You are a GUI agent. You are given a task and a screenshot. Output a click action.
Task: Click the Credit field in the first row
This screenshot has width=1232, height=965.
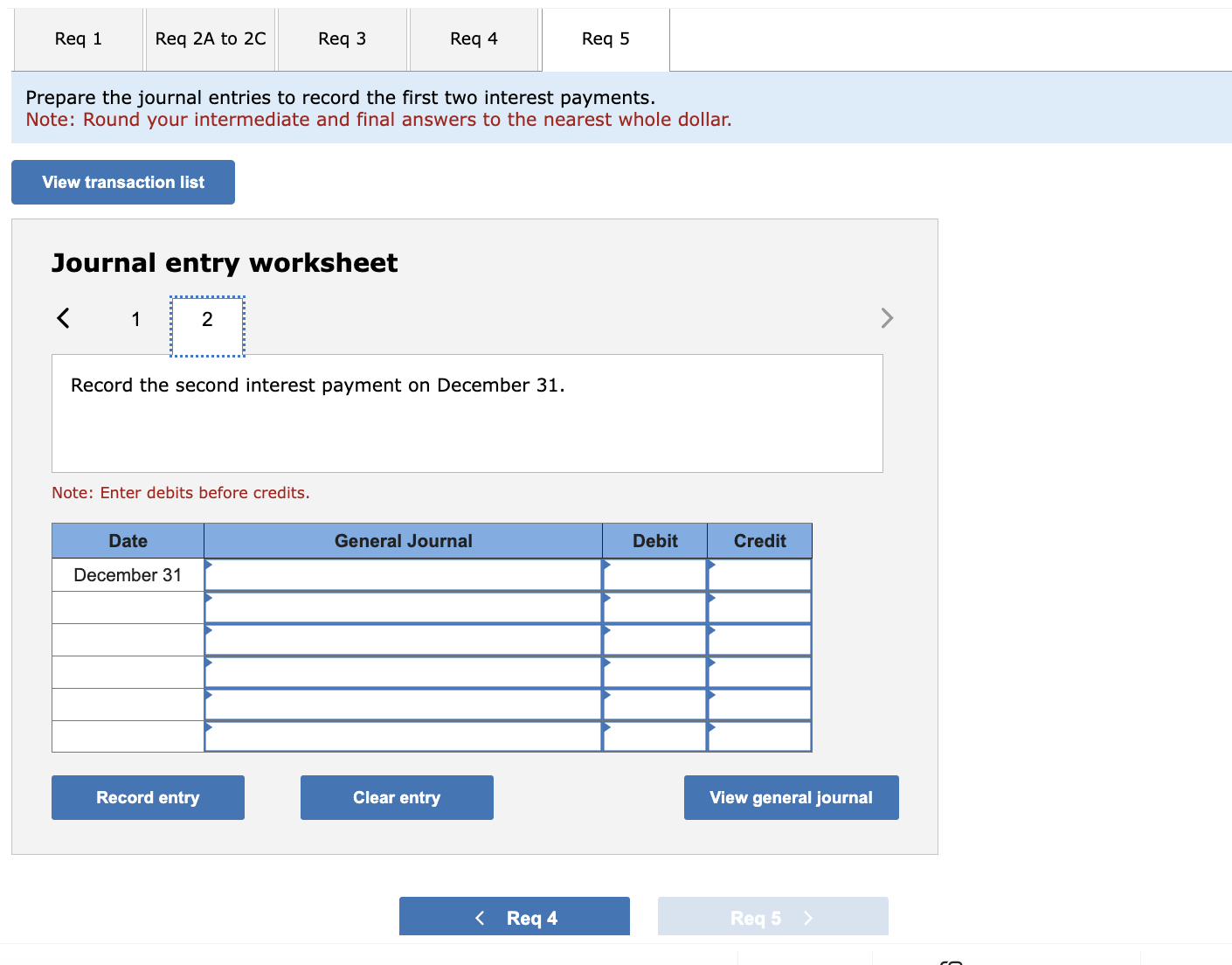(759, 574)
